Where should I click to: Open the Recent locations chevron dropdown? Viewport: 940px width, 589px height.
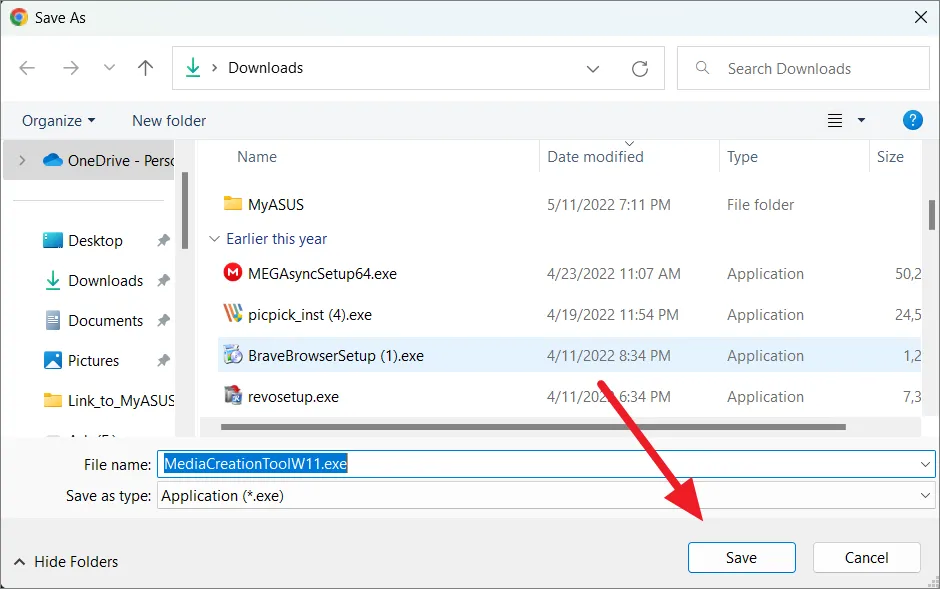coord(109,68)
